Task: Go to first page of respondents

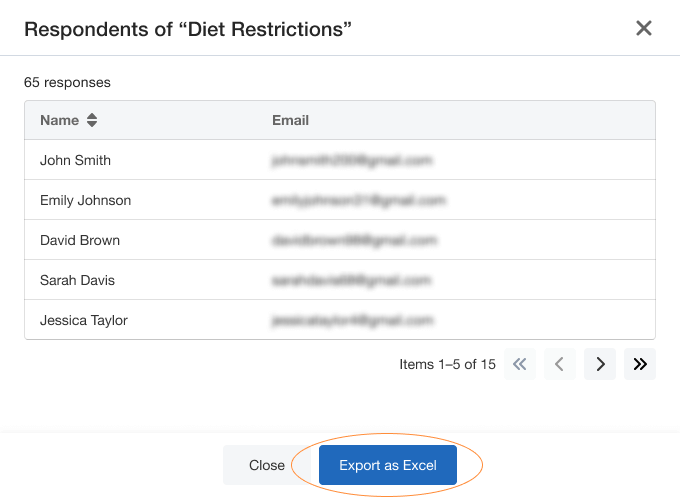Action: pyautogui.click(x=519, y=364)
